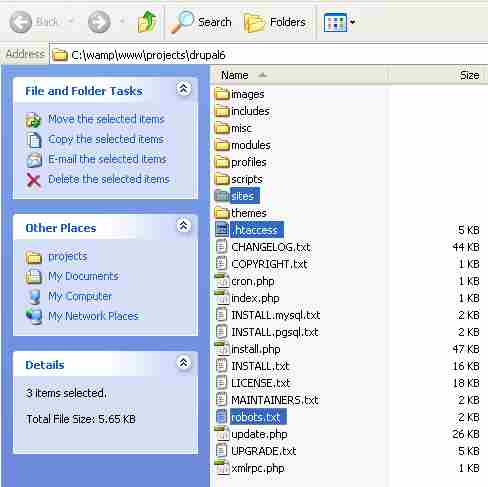Open Search from the toolbar
This screenshot has width=488, height=487.
tap(201, 22)
